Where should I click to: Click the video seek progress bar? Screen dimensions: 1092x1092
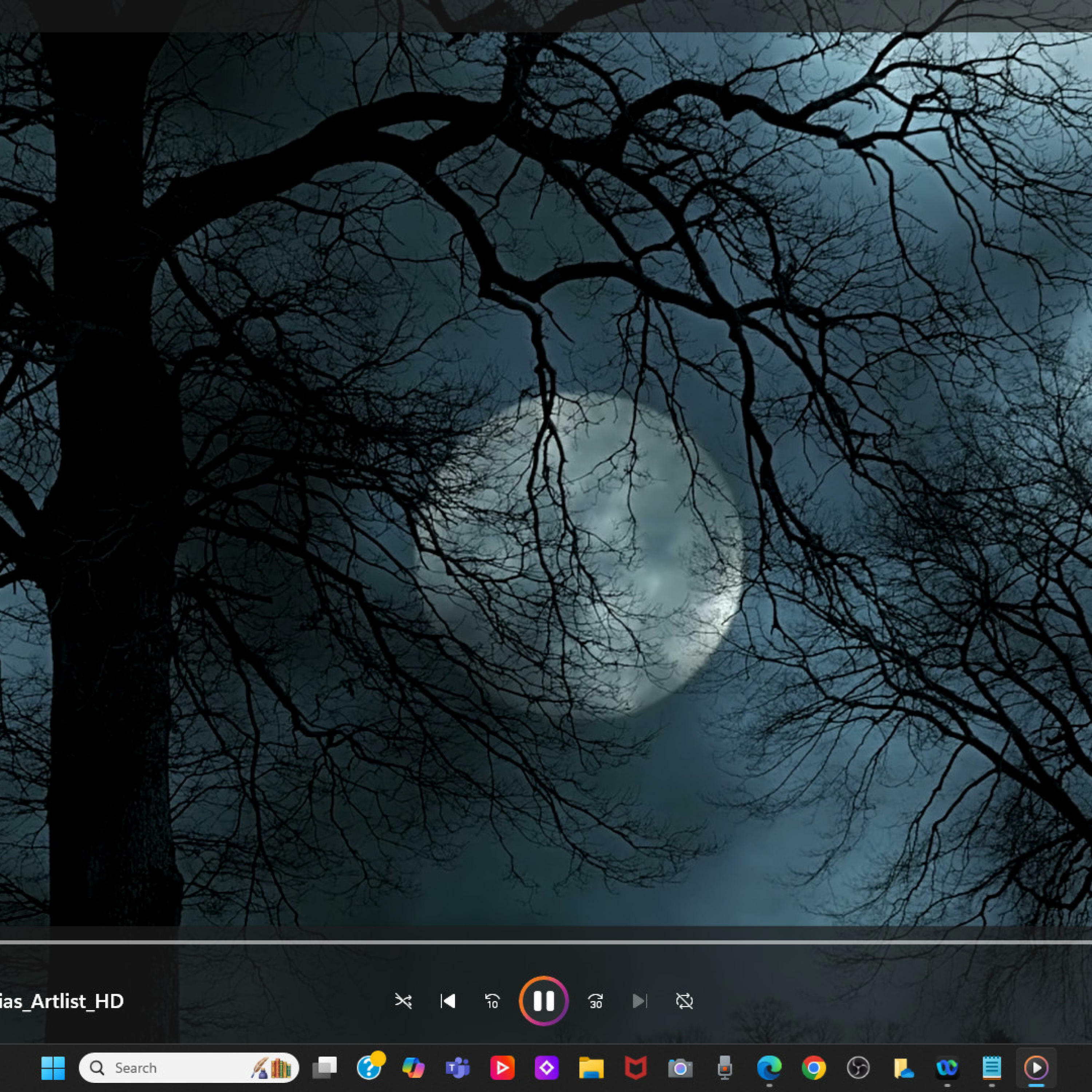(x=546, y=942)
